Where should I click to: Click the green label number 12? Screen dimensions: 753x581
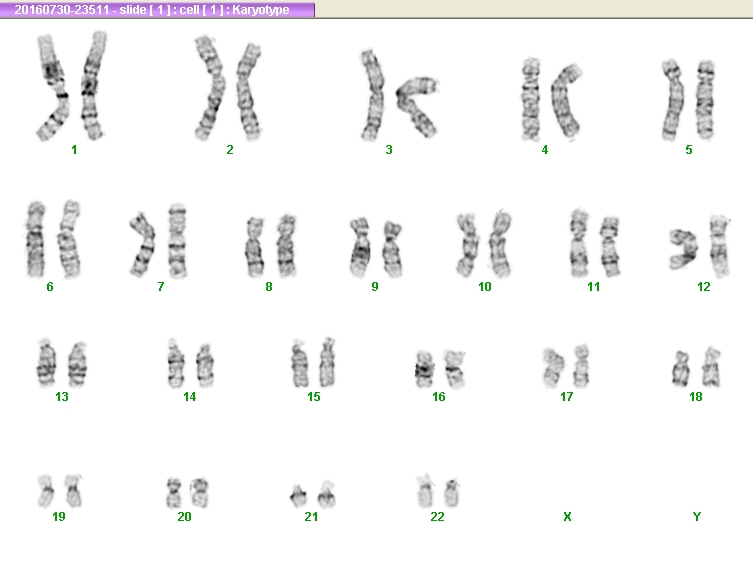pyautogui.click(x=704, y=287)
